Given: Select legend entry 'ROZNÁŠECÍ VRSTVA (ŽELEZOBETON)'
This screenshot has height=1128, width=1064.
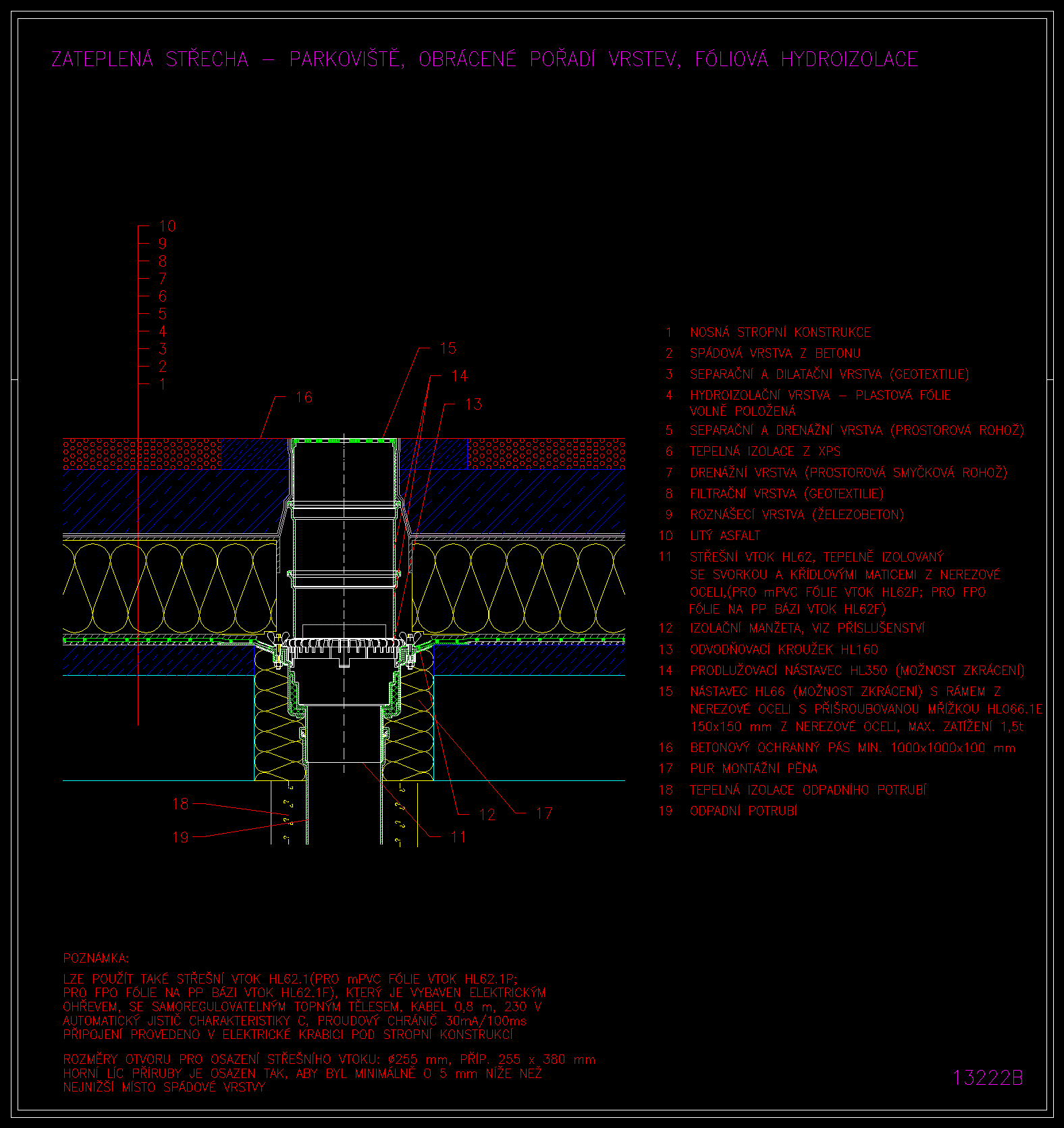Looking at the screenshot, I should [797, 514].
